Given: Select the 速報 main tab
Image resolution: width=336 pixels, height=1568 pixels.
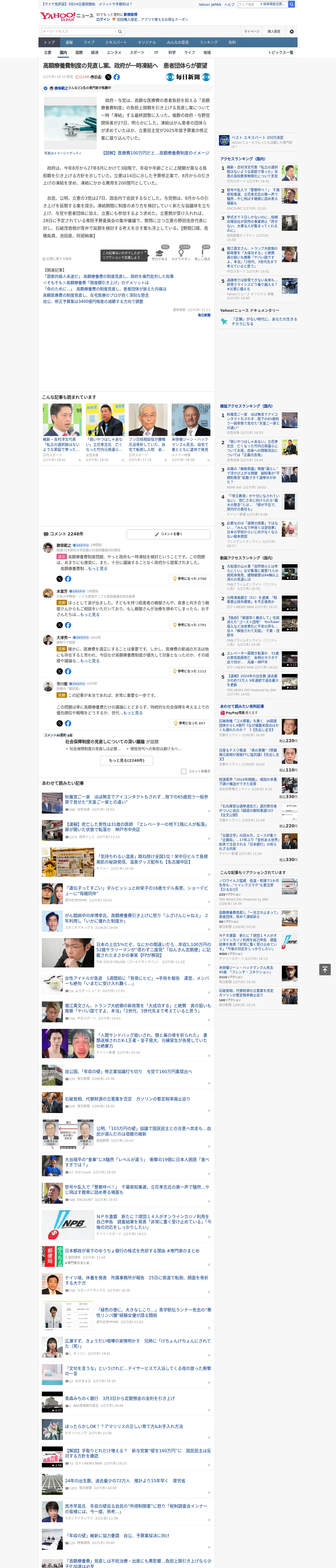Looking at the screenshot, I should [69, 43].
